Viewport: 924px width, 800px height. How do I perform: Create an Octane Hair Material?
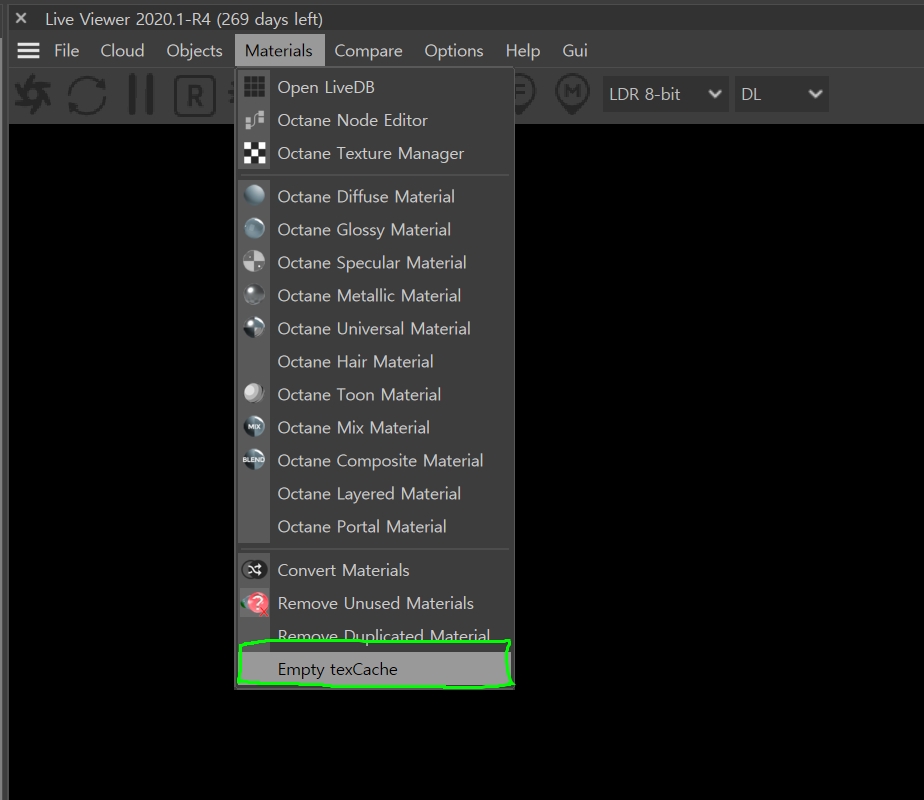pyautogui.click(x=374, y=361)
